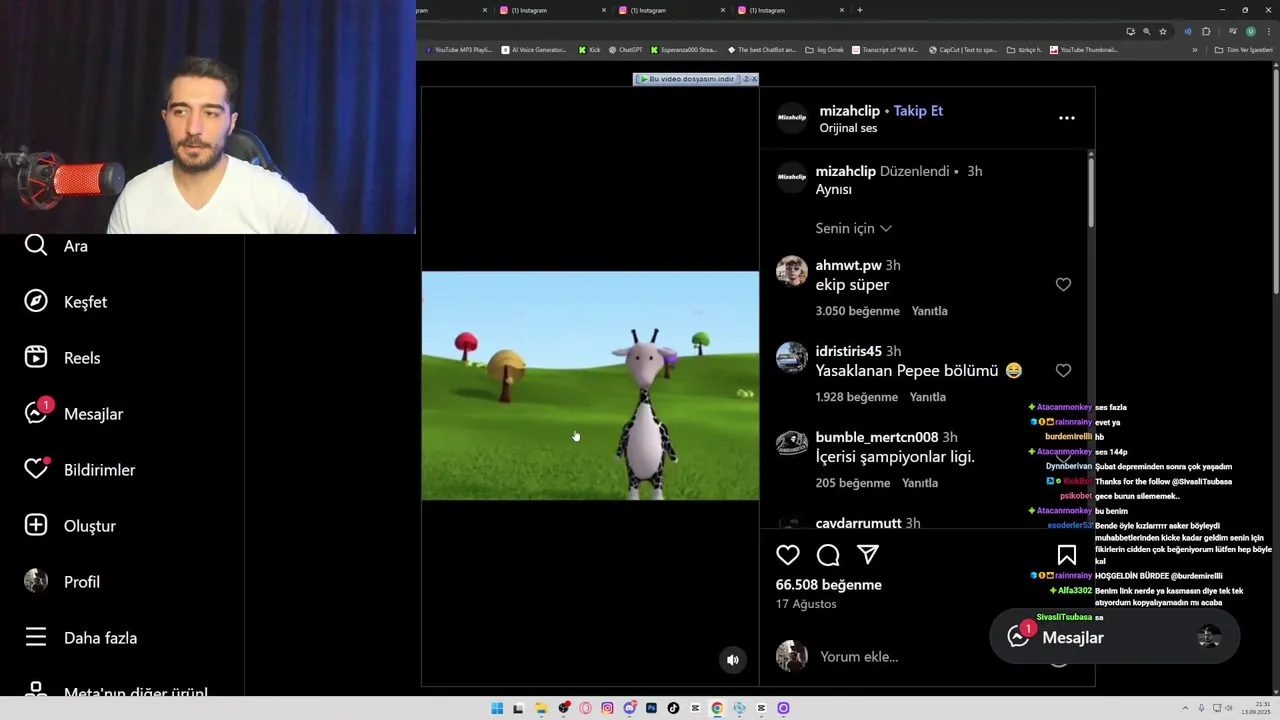This screenshot has width=1280, height=720.
Task: Open a new browser tab
Action: [860, 10]
